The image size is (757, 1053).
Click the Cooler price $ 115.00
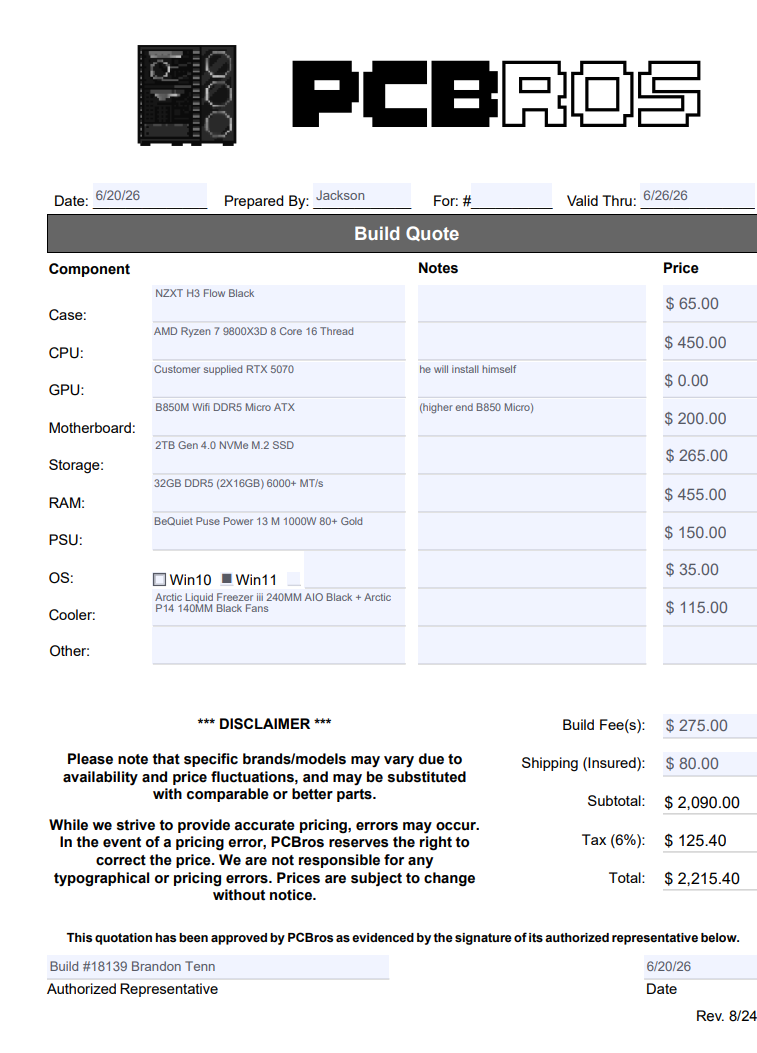(710, 607)
